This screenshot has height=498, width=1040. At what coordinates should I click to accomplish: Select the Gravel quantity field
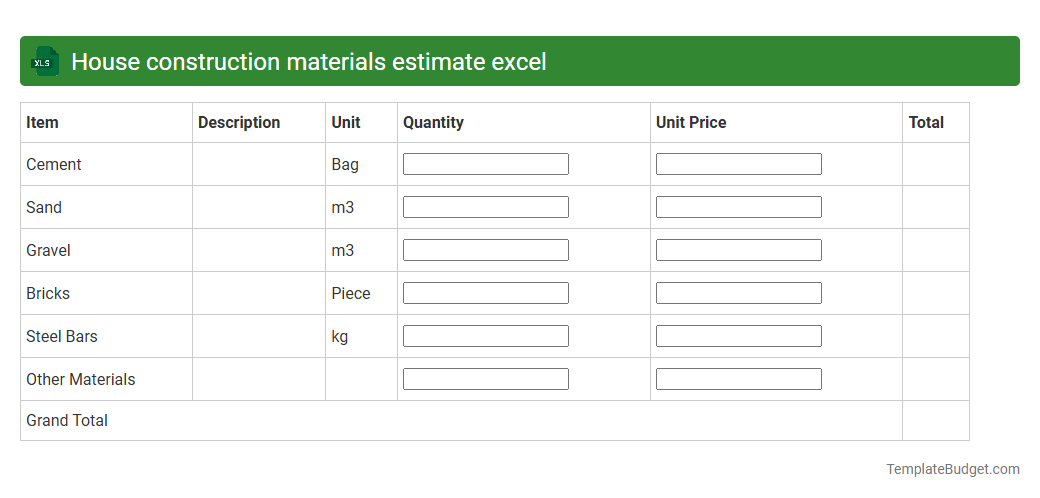point(486,250)
